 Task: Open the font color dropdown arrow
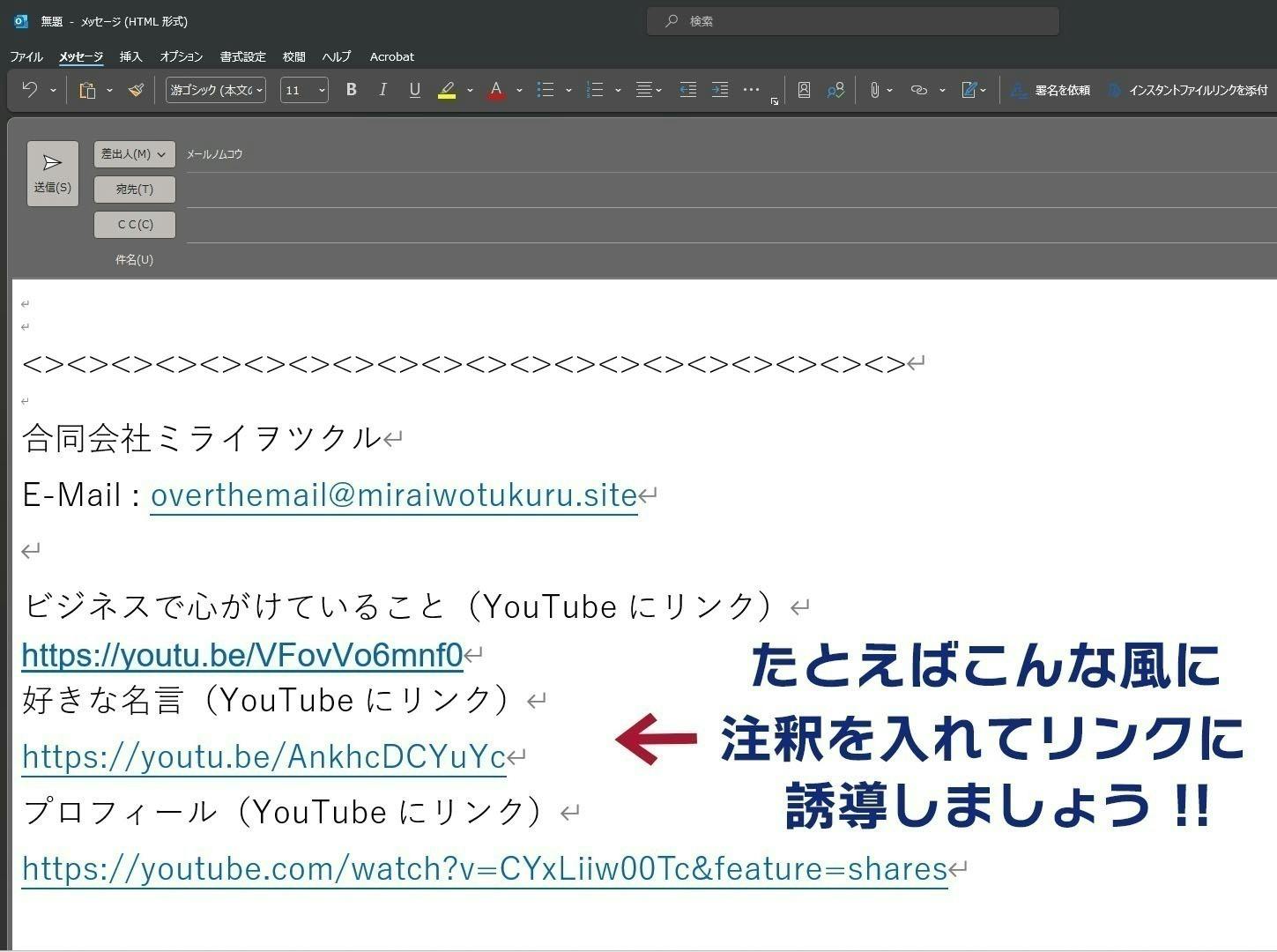519,90
